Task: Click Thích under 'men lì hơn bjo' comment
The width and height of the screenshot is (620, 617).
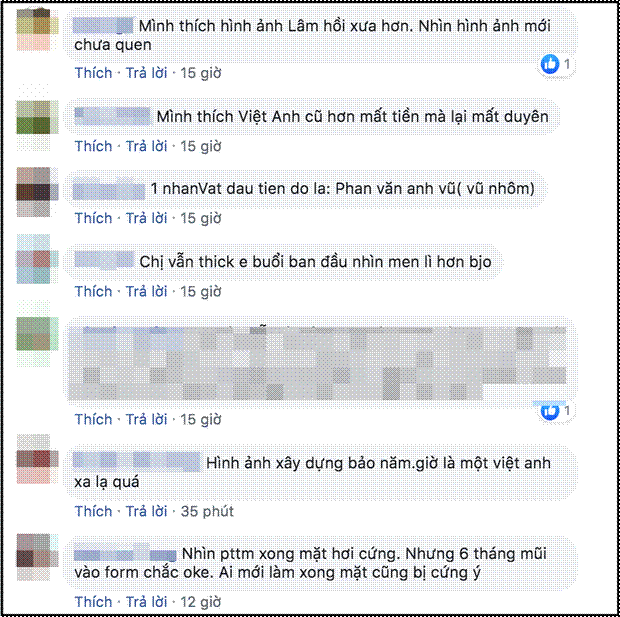Action: tap(93, 291)
